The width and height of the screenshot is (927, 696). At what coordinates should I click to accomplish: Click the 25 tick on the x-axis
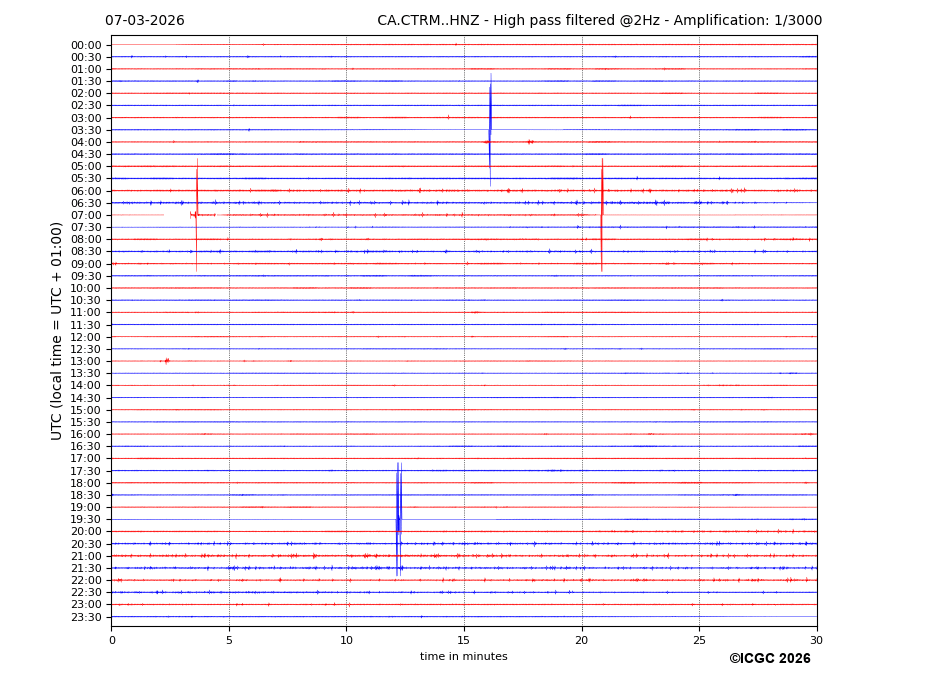tap(699, 640)
